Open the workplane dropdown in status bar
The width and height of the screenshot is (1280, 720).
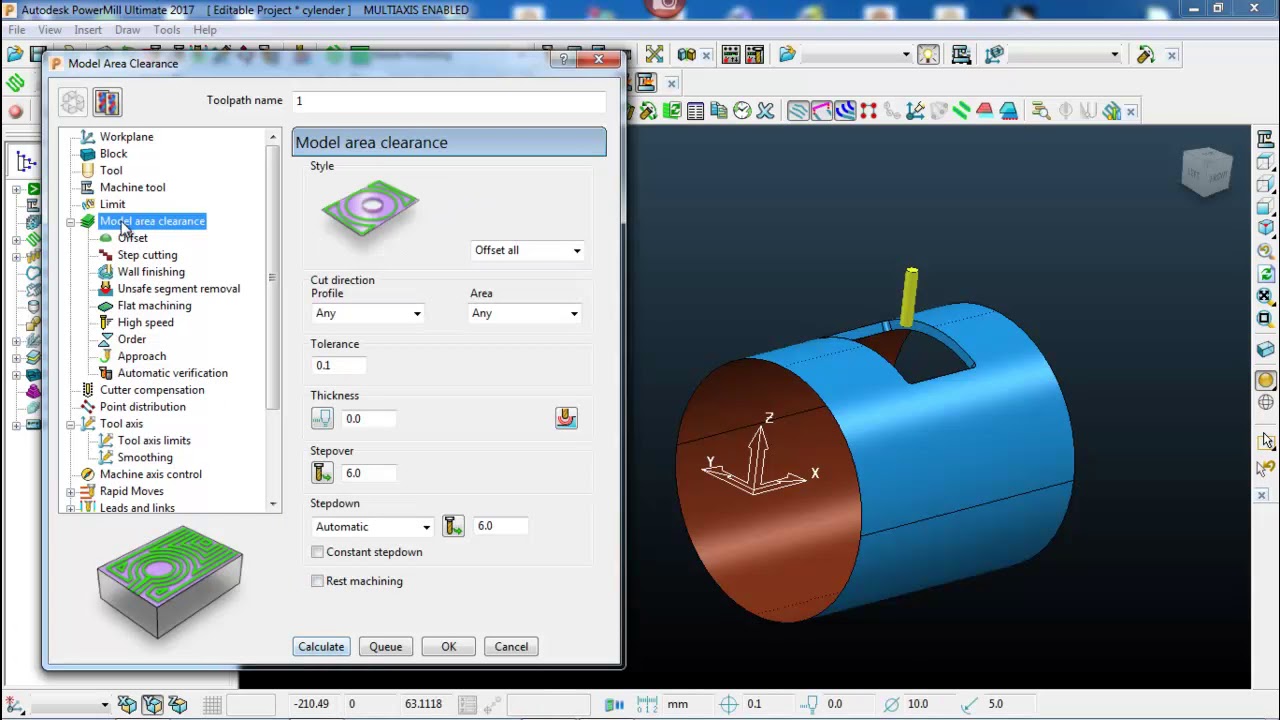tap(104, 705)
